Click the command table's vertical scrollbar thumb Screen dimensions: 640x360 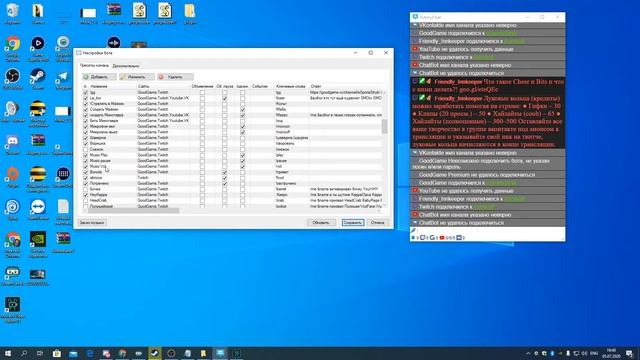coord(384,127)
